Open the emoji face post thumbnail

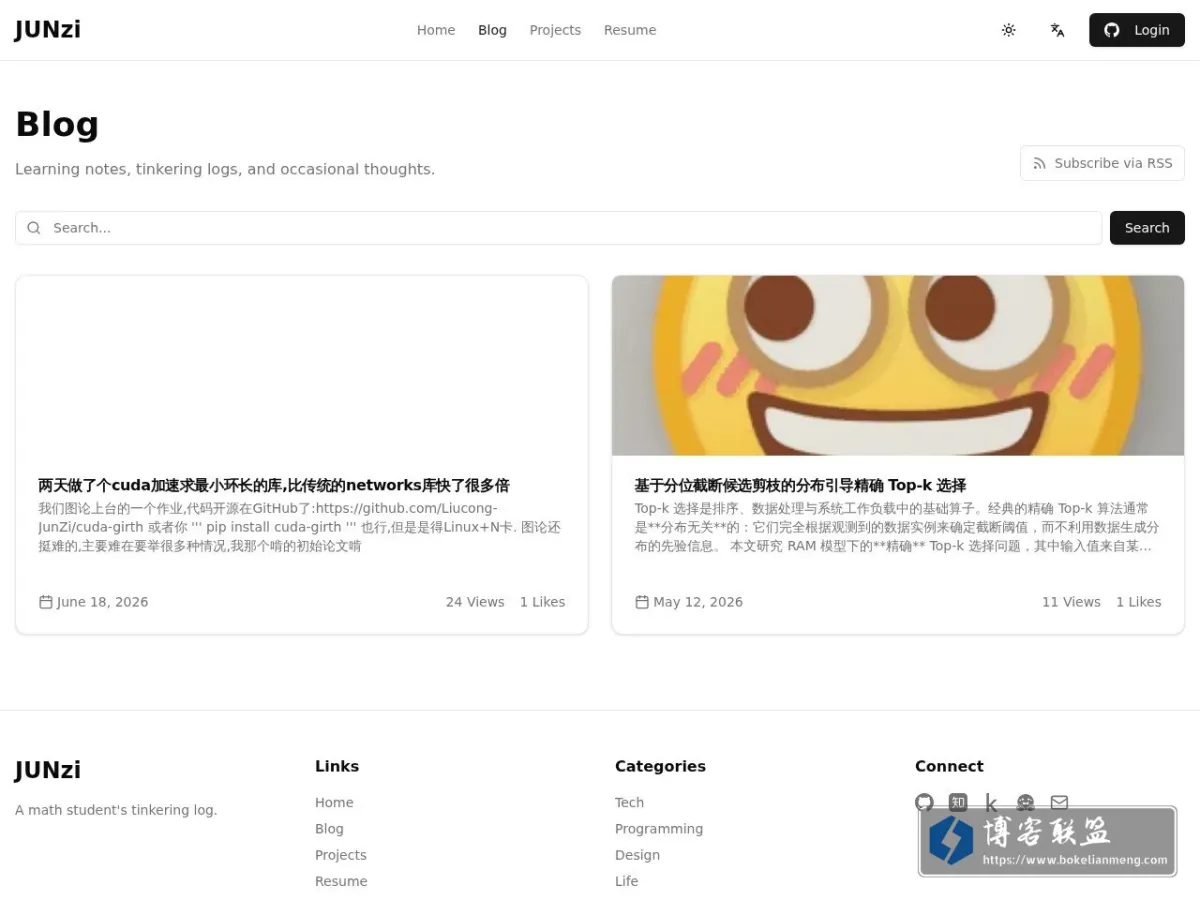pyautogui.click(x=898, y=366)
